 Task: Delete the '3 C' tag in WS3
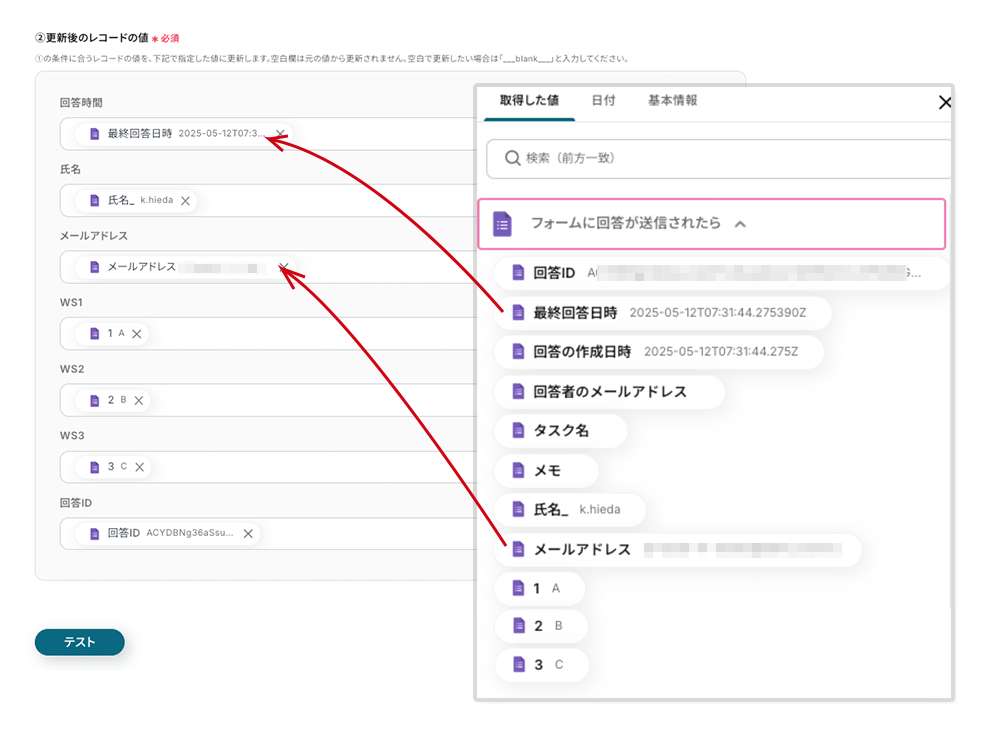140,467
